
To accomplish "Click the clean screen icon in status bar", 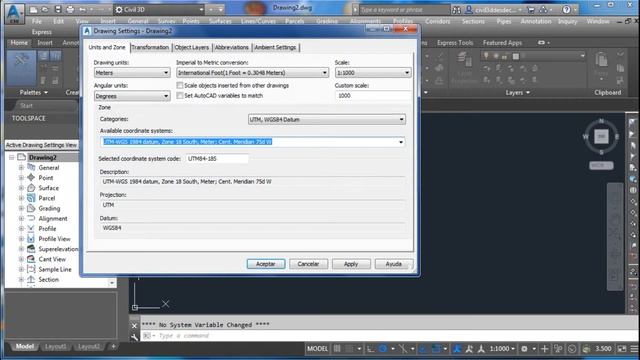I will coord(622,349).
